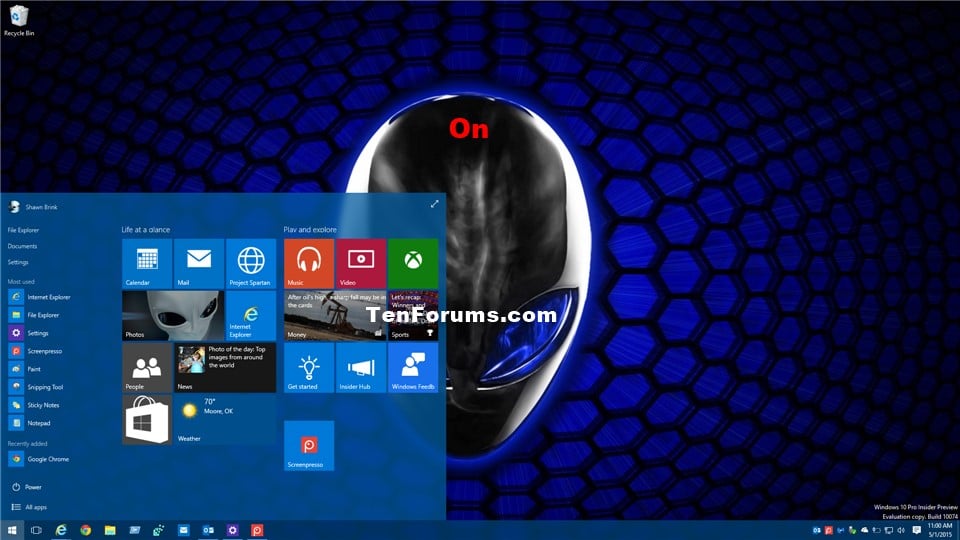Open Settings link under Documents
This screenshot has height=540, width=960.
[18, 262]
